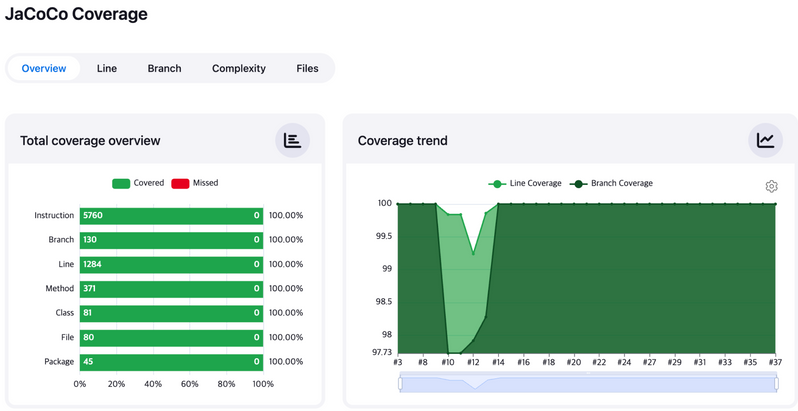Toggle Branch Coverage series in legend

pyautogui.click(x=611, y=183)
